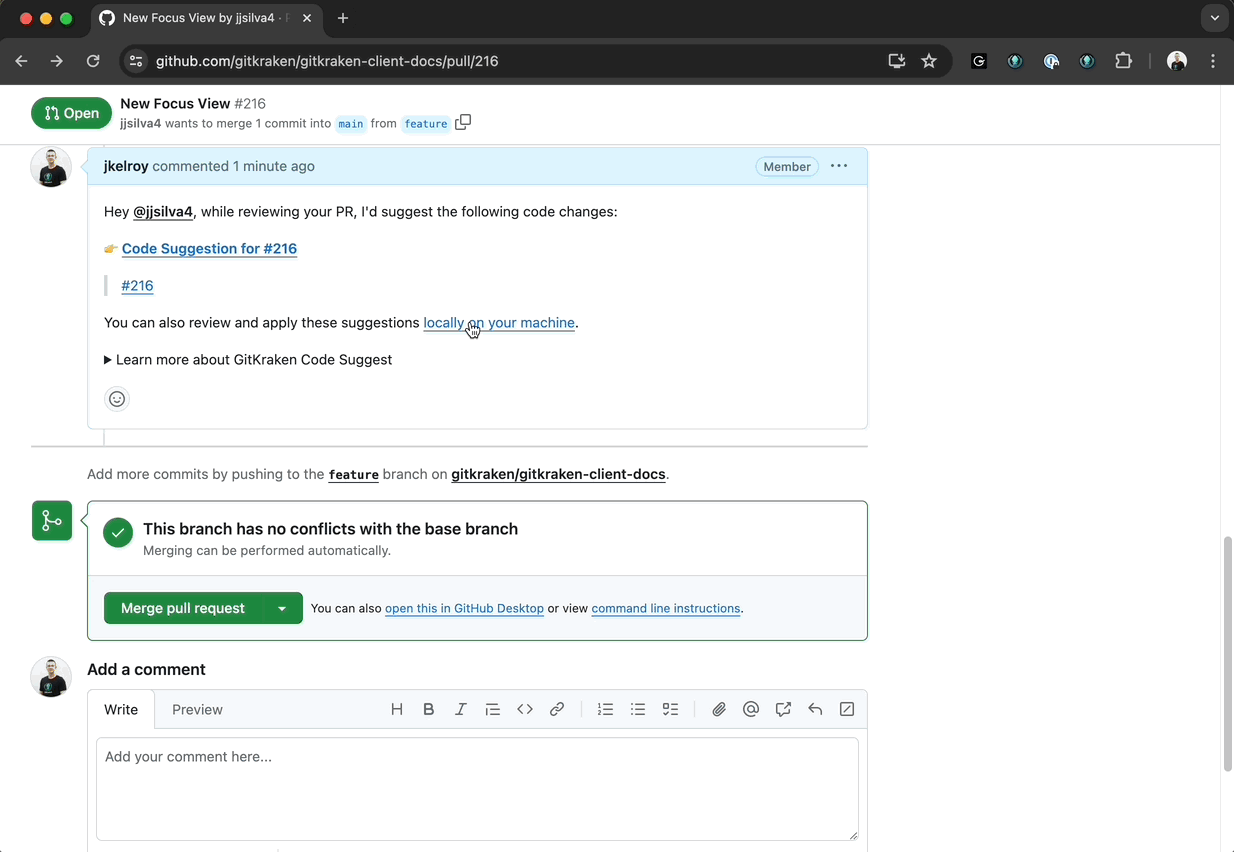Open merge method dropdown arrow
This screenshot has width=1234, height=852.
pyautogui.click(x=282, y=608)
